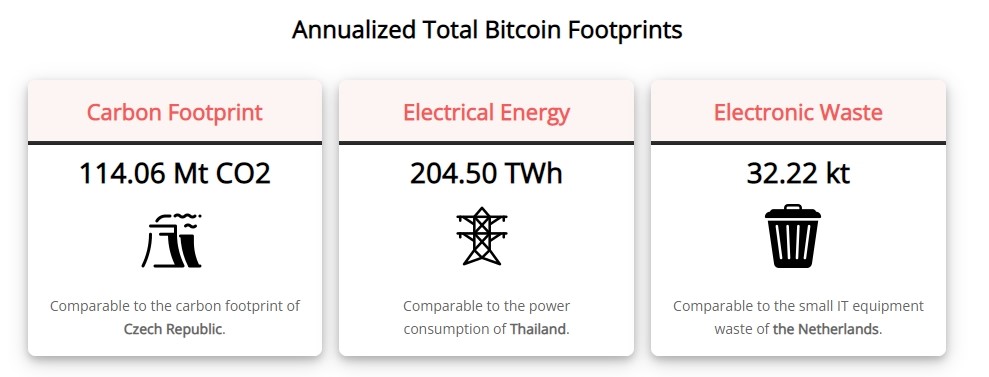Click the Annualized Total Bitcoin Footprints heading

[487, 30]
